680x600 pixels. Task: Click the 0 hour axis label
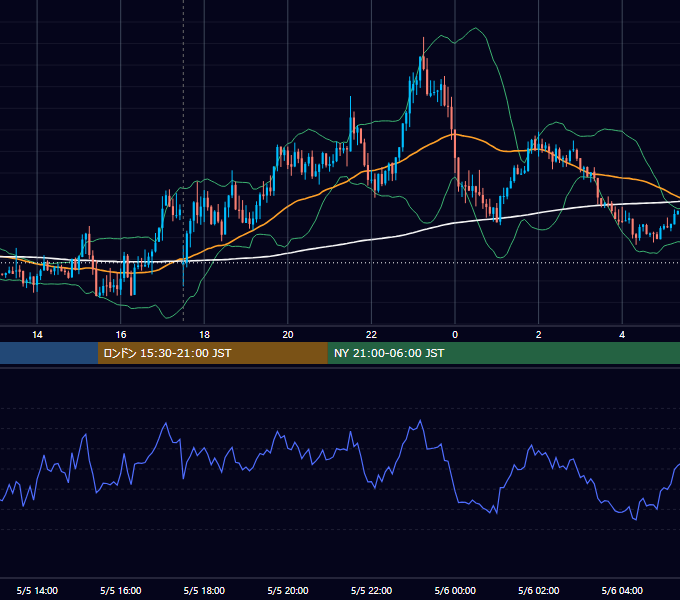[x=455, y=335]
